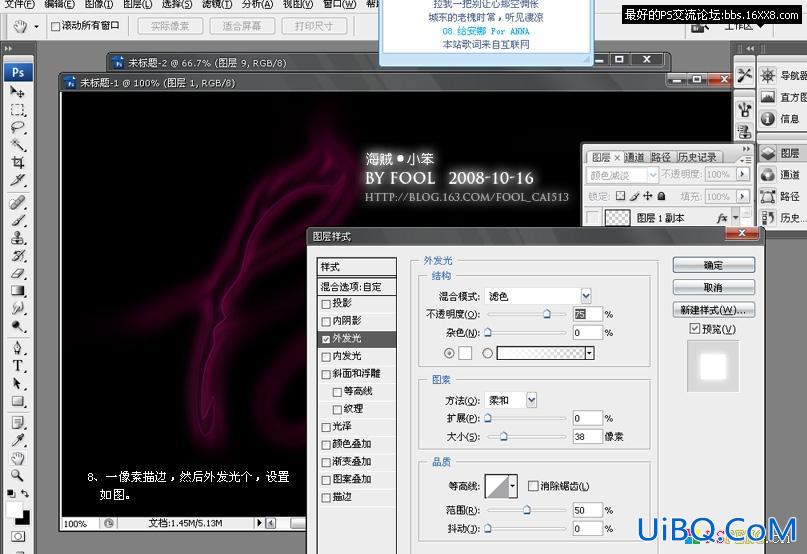Select the Notes tool

(x=17, y=423)
